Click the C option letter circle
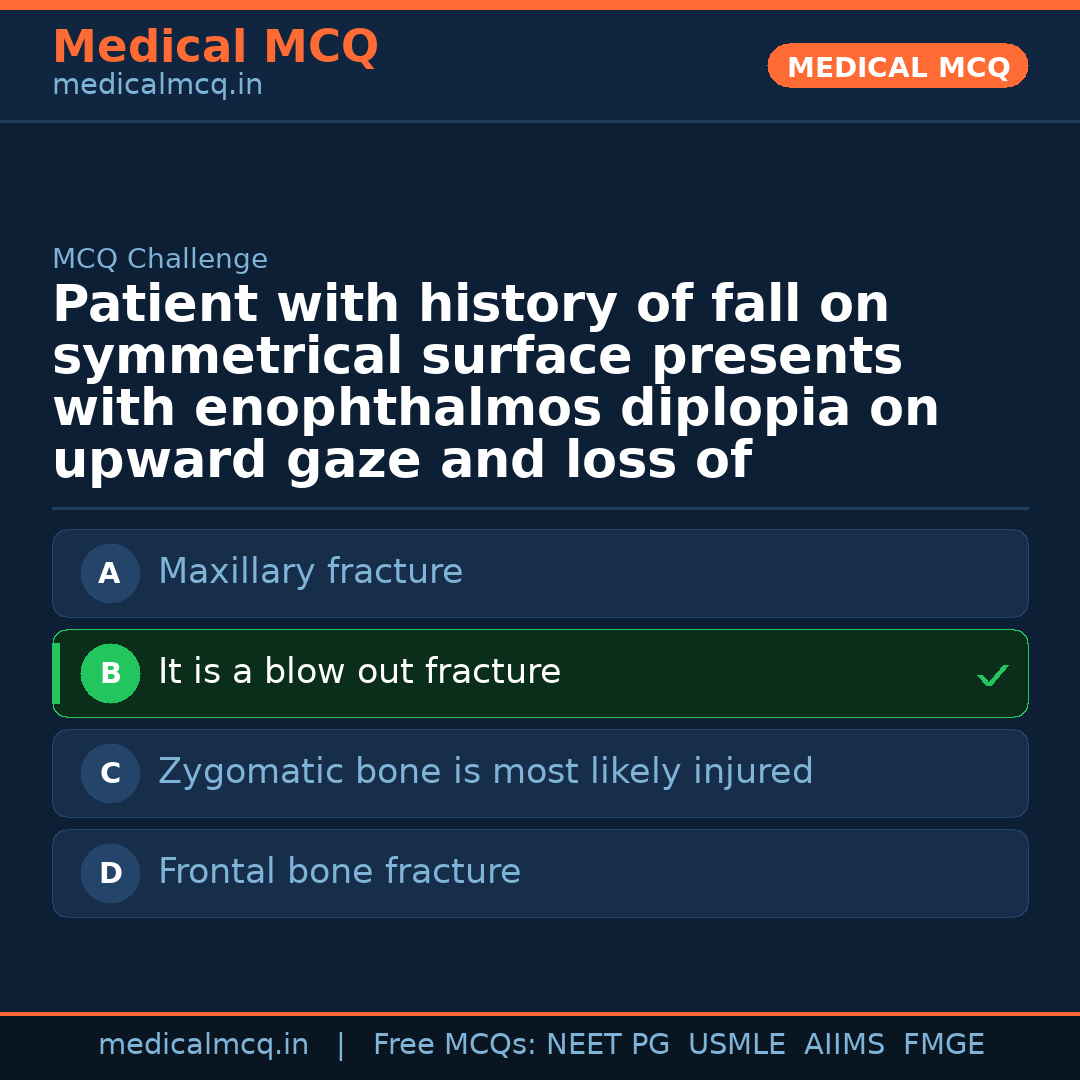Image resolution: width=1080 pixels, height=1080 pixels. tap(110, 774)
